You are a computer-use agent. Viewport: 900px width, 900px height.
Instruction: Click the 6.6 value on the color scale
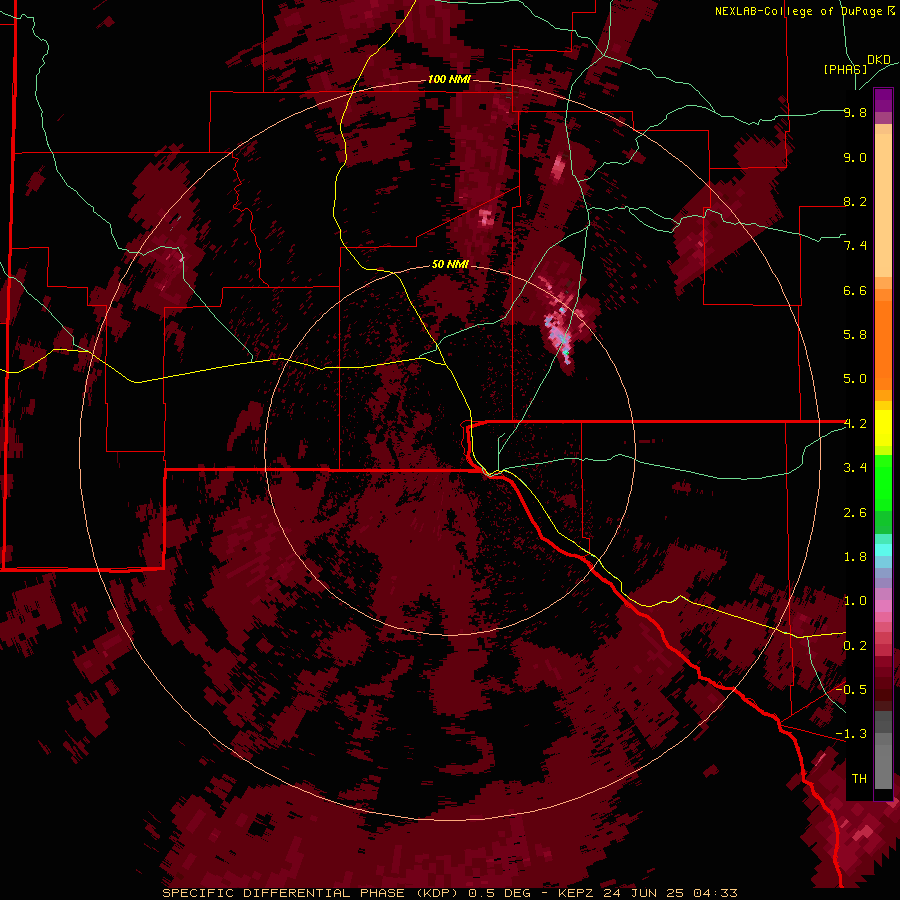pyautogui.click(x=855, y=290)
